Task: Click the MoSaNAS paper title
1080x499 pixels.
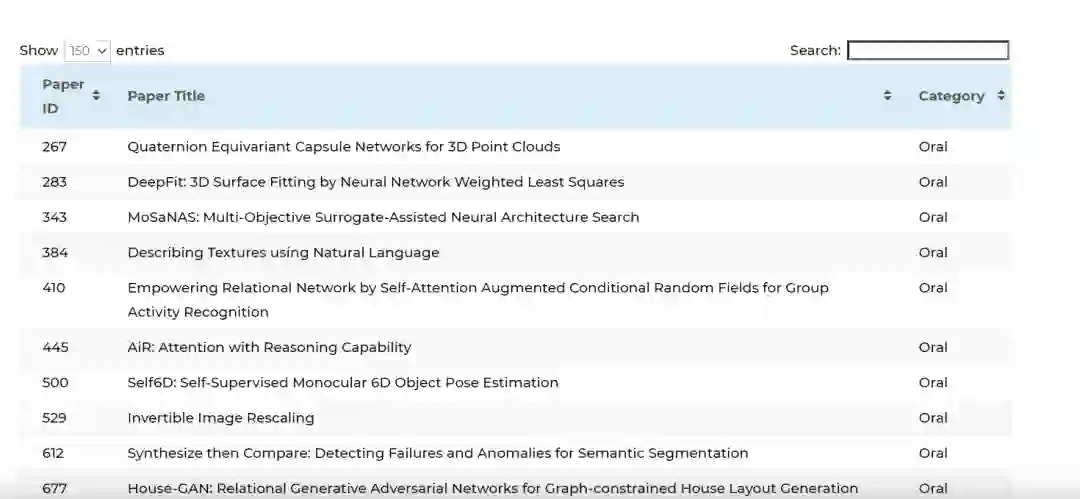Action: pos(383,217)
